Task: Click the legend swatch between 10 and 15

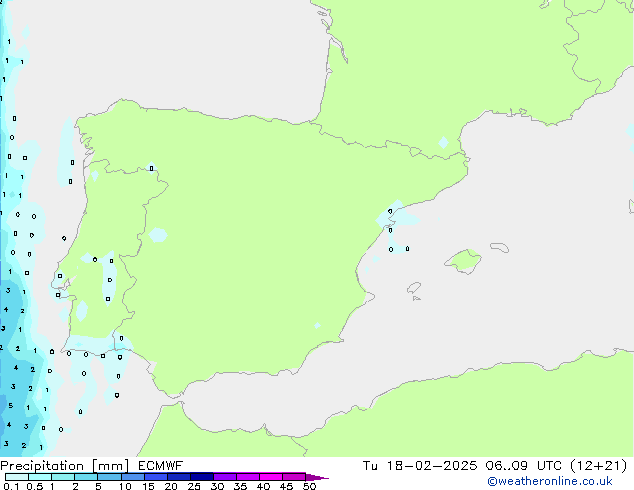Action: click(x=133, y=477)
